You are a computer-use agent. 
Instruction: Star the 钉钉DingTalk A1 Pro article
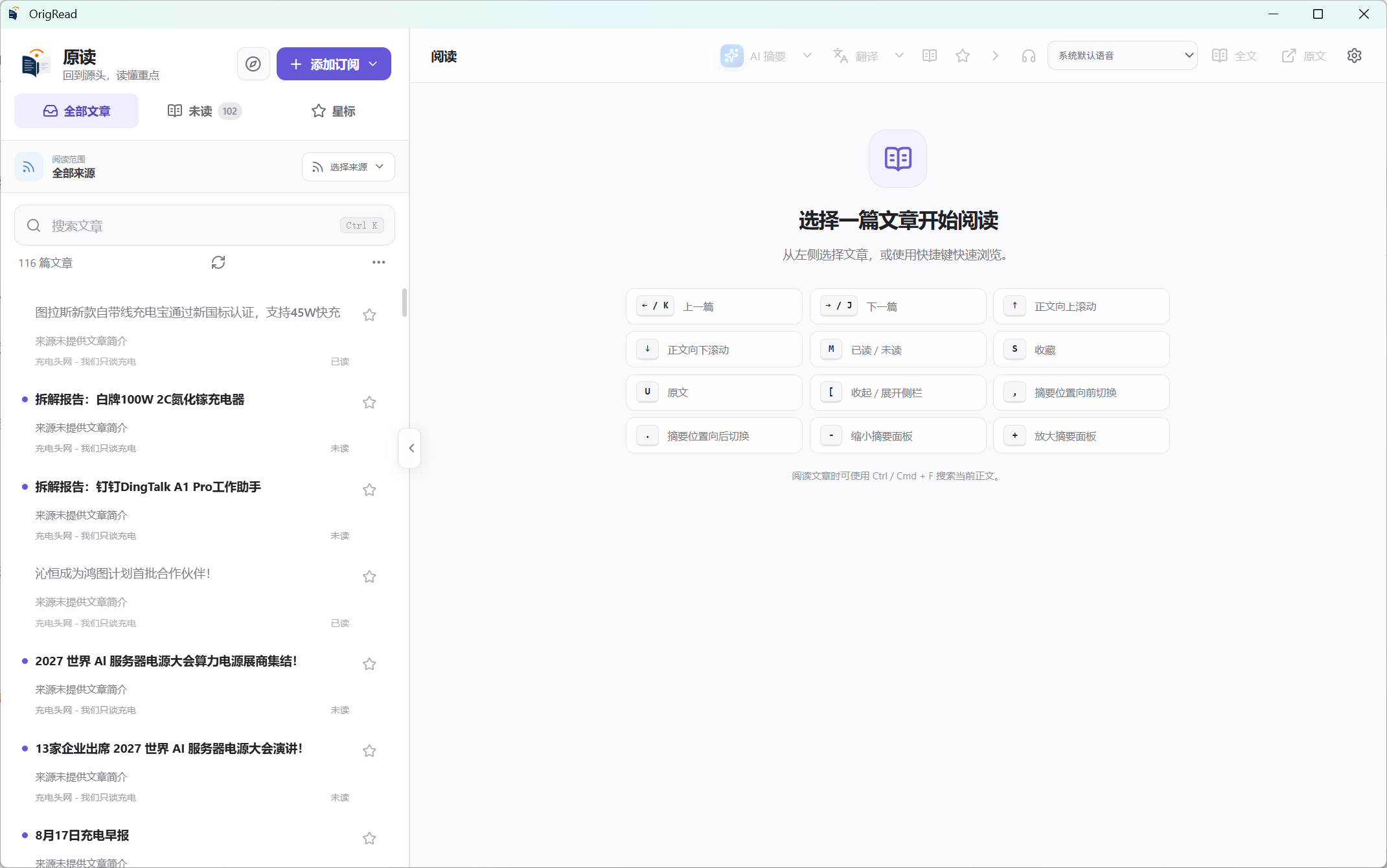369,490
